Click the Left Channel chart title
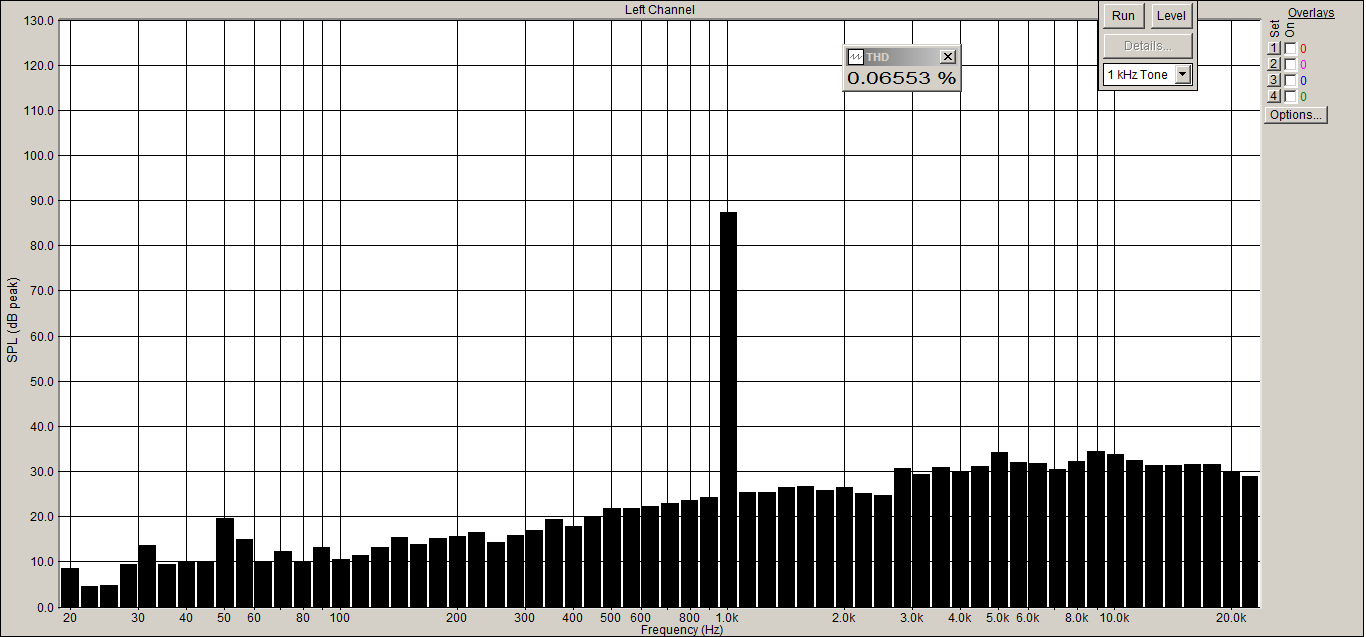The width and height of the screenshot is (1366, 637). click(x=659, y=10)
